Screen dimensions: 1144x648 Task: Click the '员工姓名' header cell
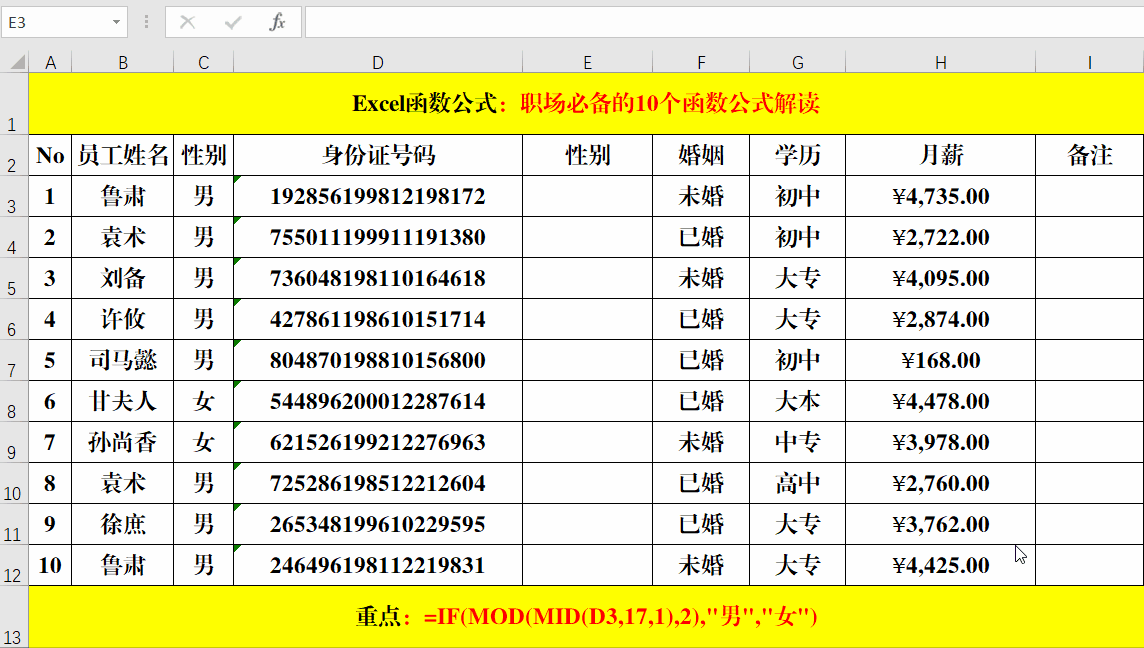click(x=123, y=155)
